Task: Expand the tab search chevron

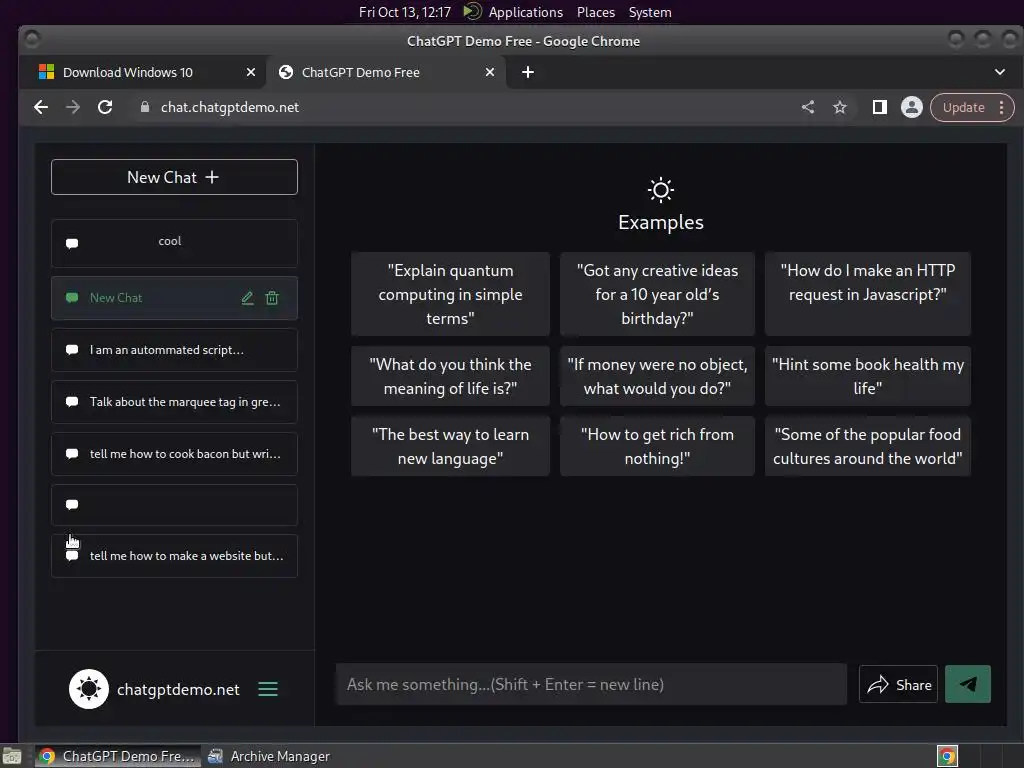Action: coord(1000,72)
